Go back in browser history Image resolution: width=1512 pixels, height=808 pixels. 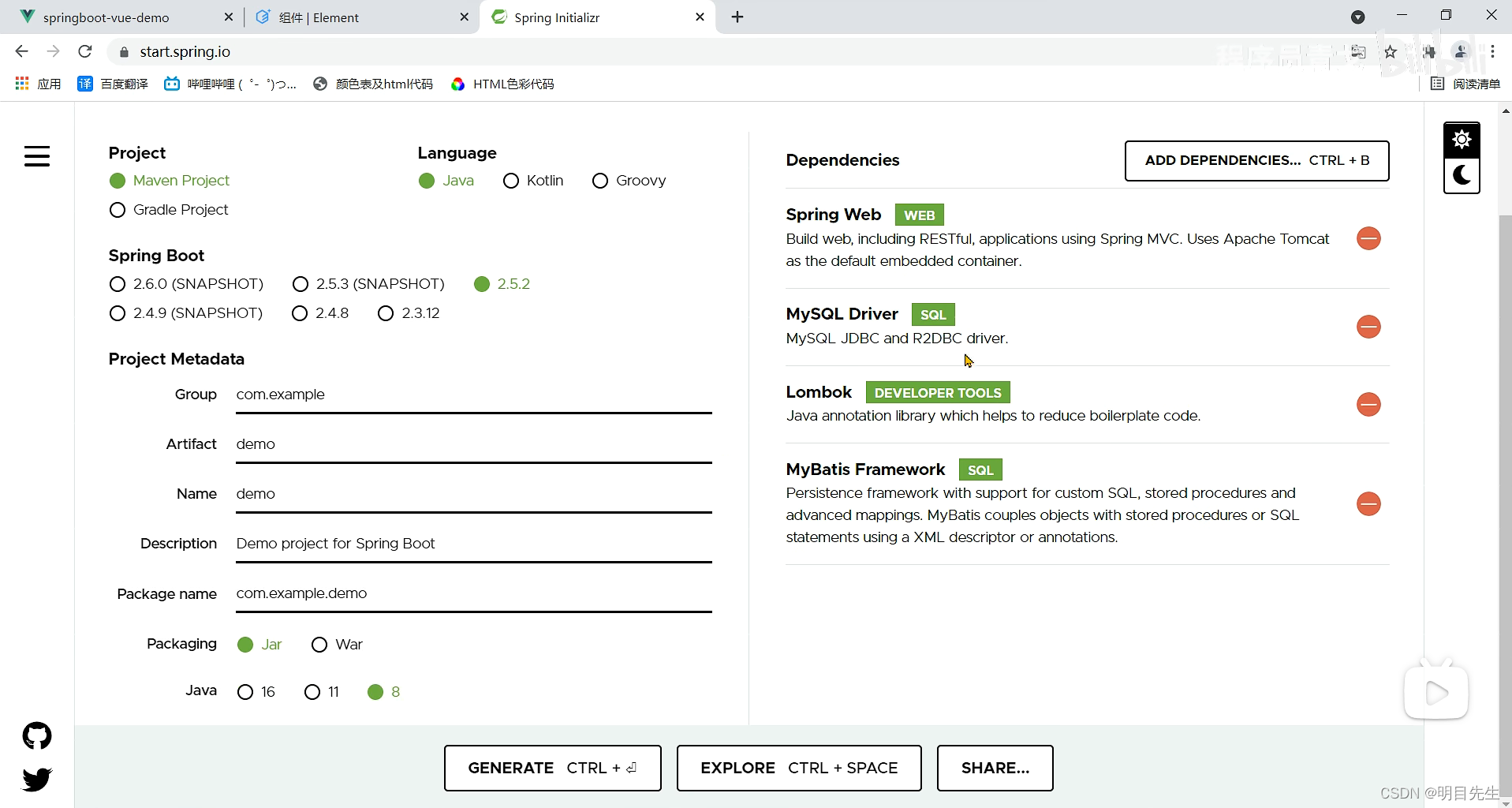pyautogui.click(x=21, y=51)
